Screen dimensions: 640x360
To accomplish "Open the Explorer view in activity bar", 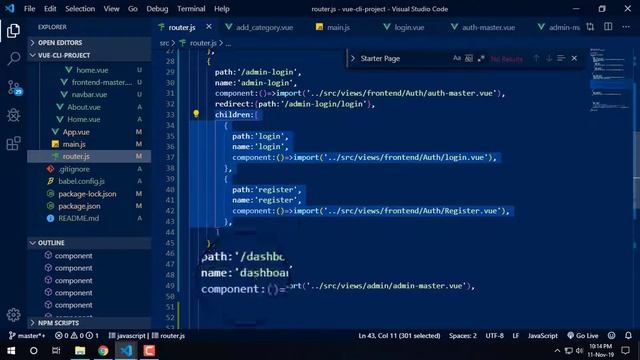I will click(13, 31).
